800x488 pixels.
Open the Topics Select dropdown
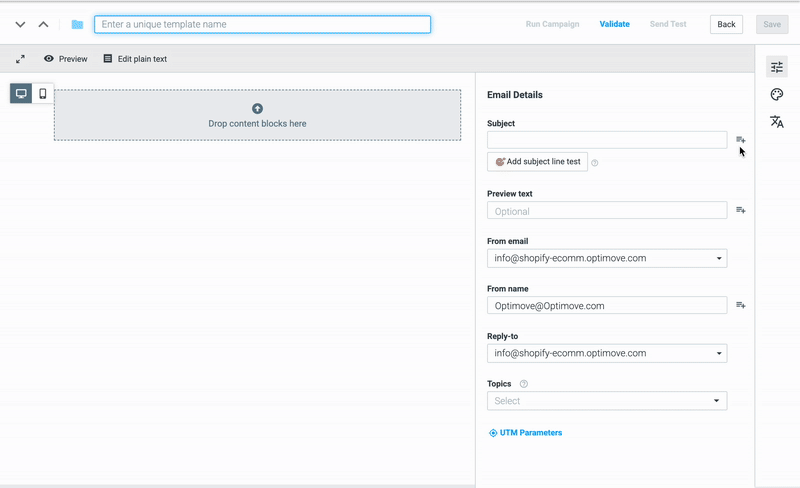(x=607, y=401)
